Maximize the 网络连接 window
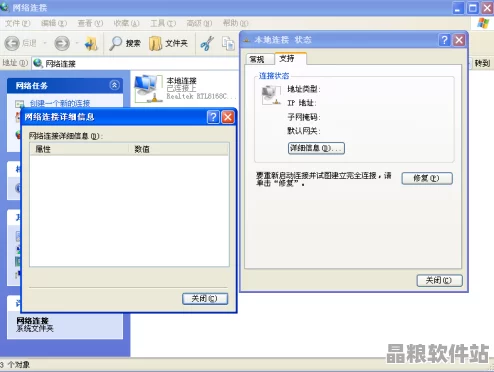 (473, 8)
